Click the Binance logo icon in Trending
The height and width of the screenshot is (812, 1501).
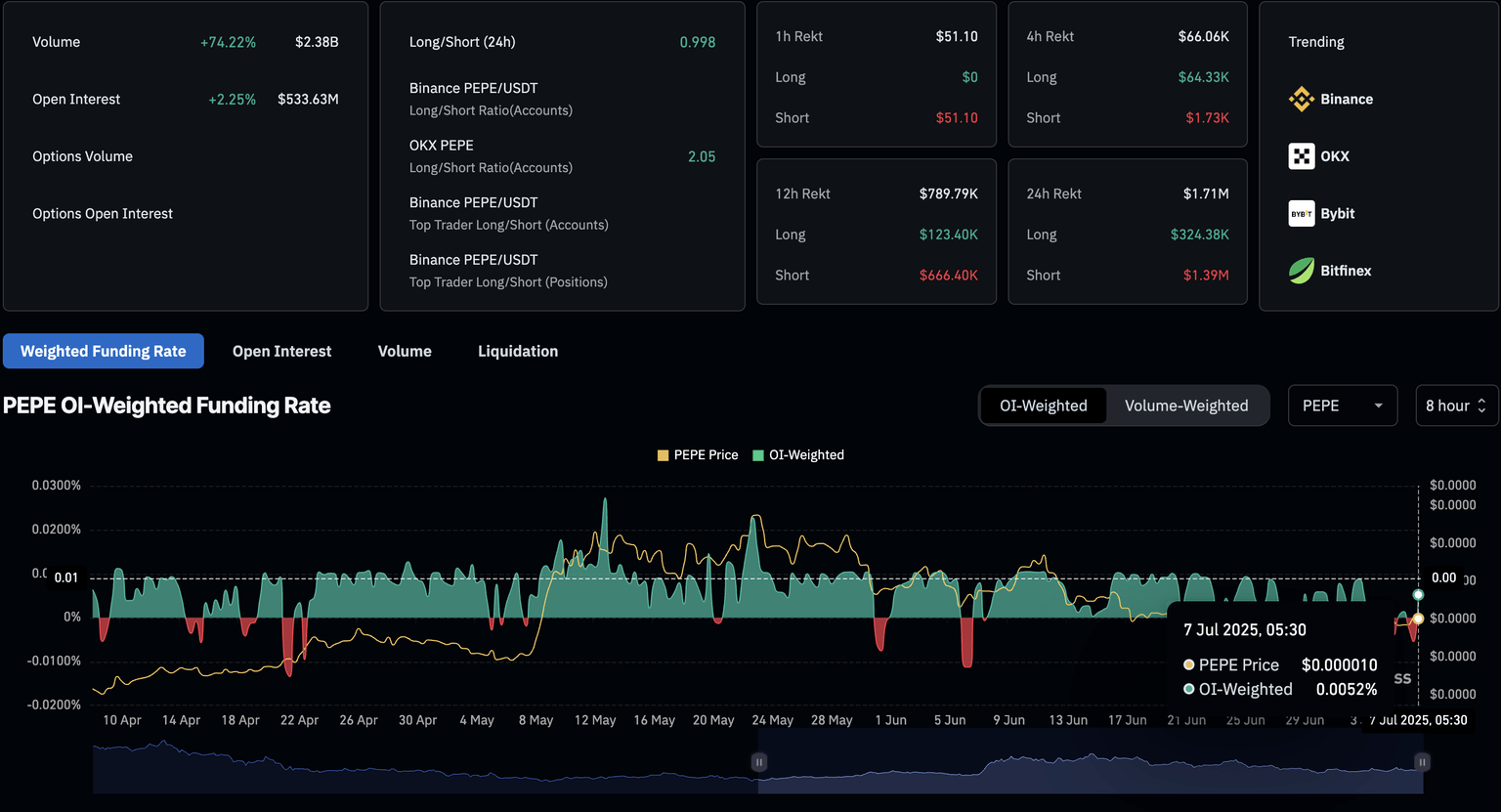pos(1301,99)
